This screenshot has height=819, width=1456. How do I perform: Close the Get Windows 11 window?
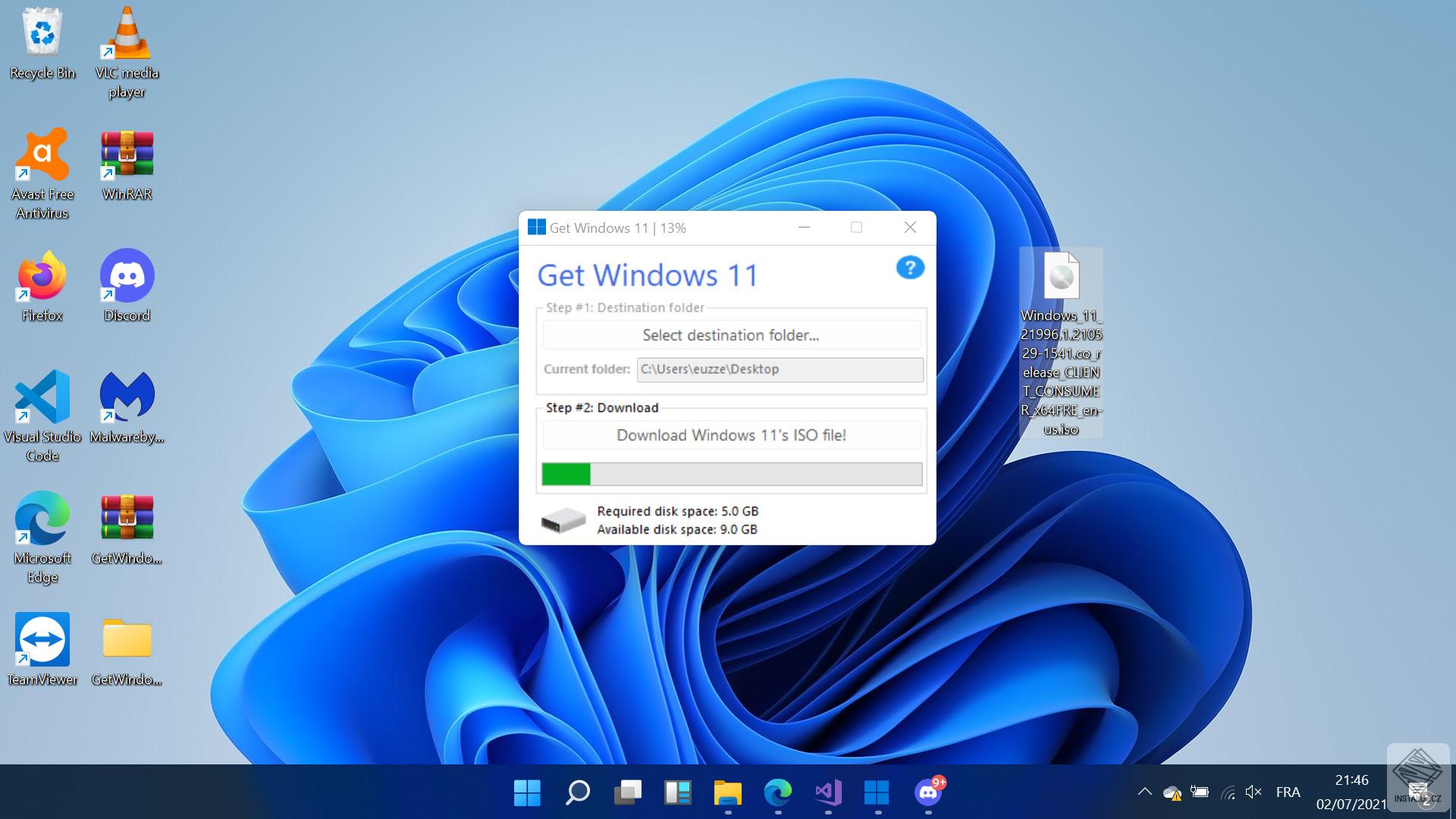point(910,227)
